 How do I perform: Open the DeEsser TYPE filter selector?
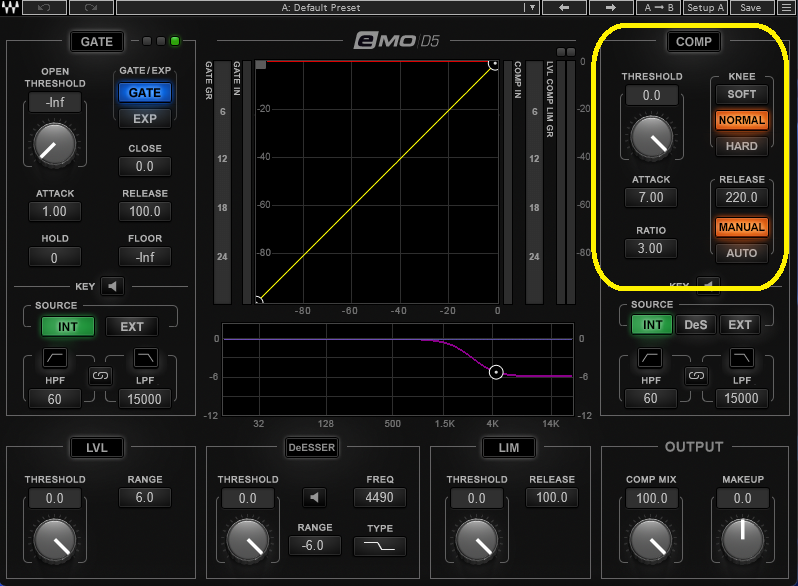pos(380,546)
